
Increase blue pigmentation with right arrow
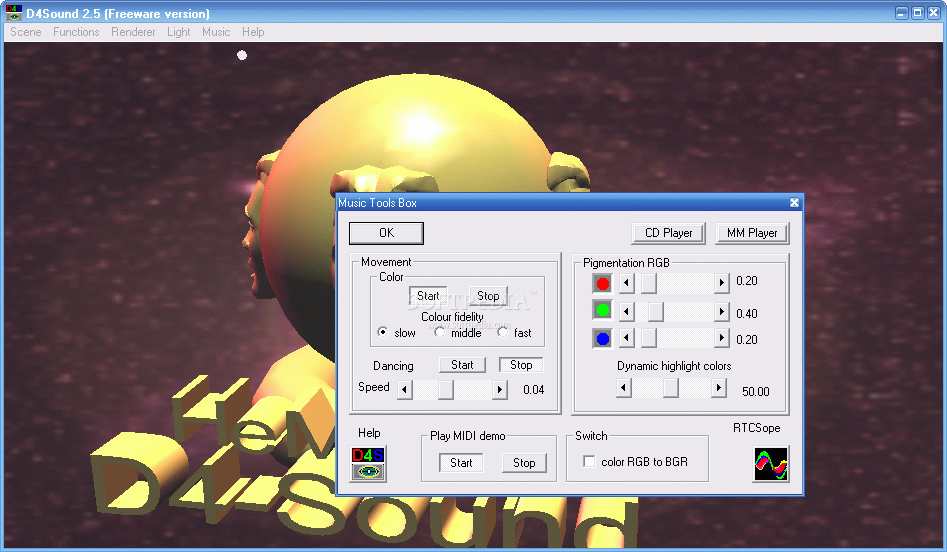721,338
